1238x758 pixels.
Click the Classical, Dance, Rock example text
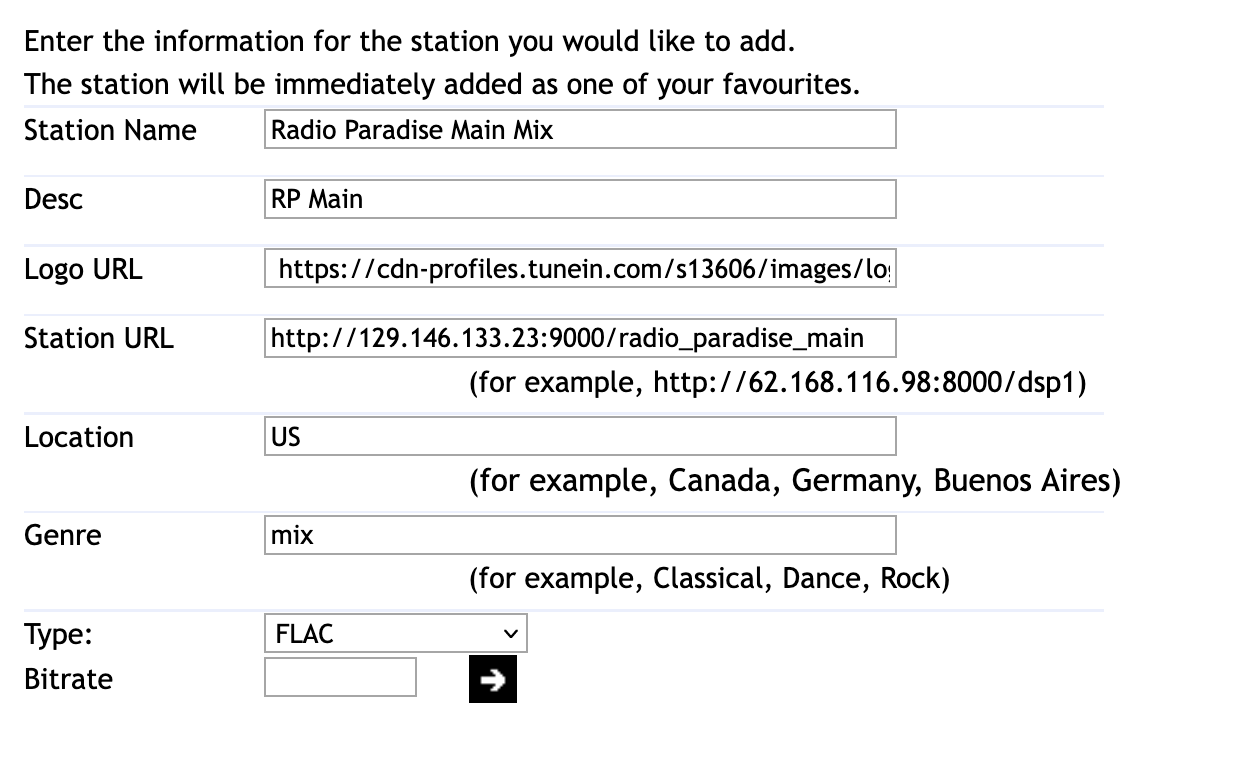[709, 579]
